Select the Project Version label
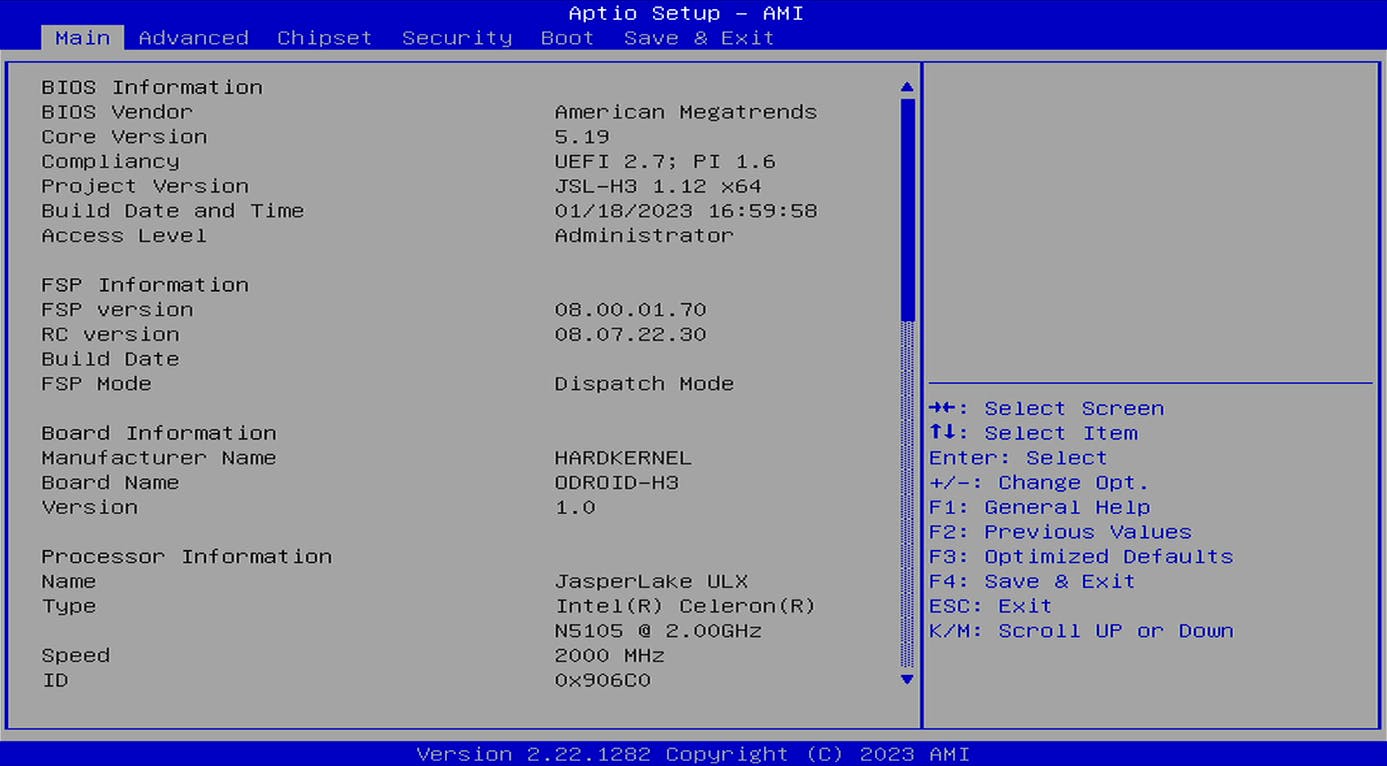The width and height of the screenshot is (1387, 766). tap(145, 186)
